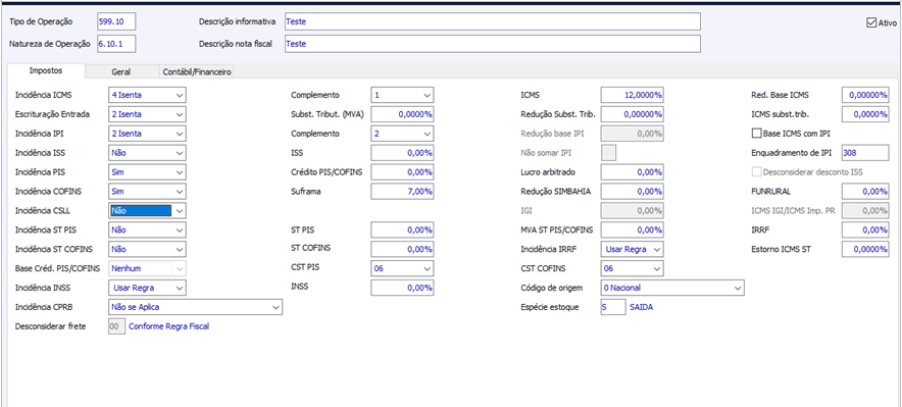This screenshot has width=902, height=407.
Task: Open the Código de origem dropdown
Action: pos(672,287)
